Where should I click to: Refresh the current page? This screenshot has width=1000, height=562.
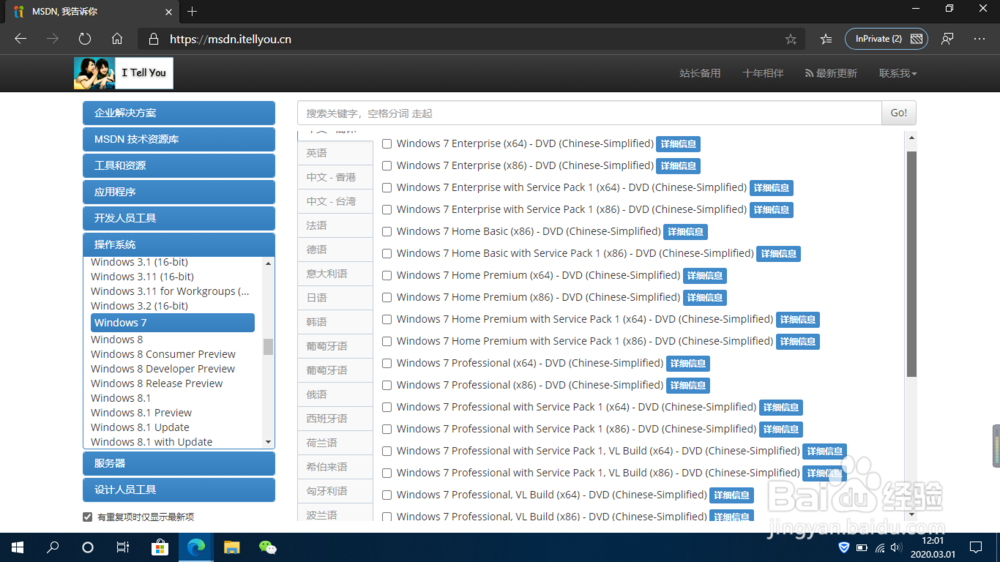85,39
